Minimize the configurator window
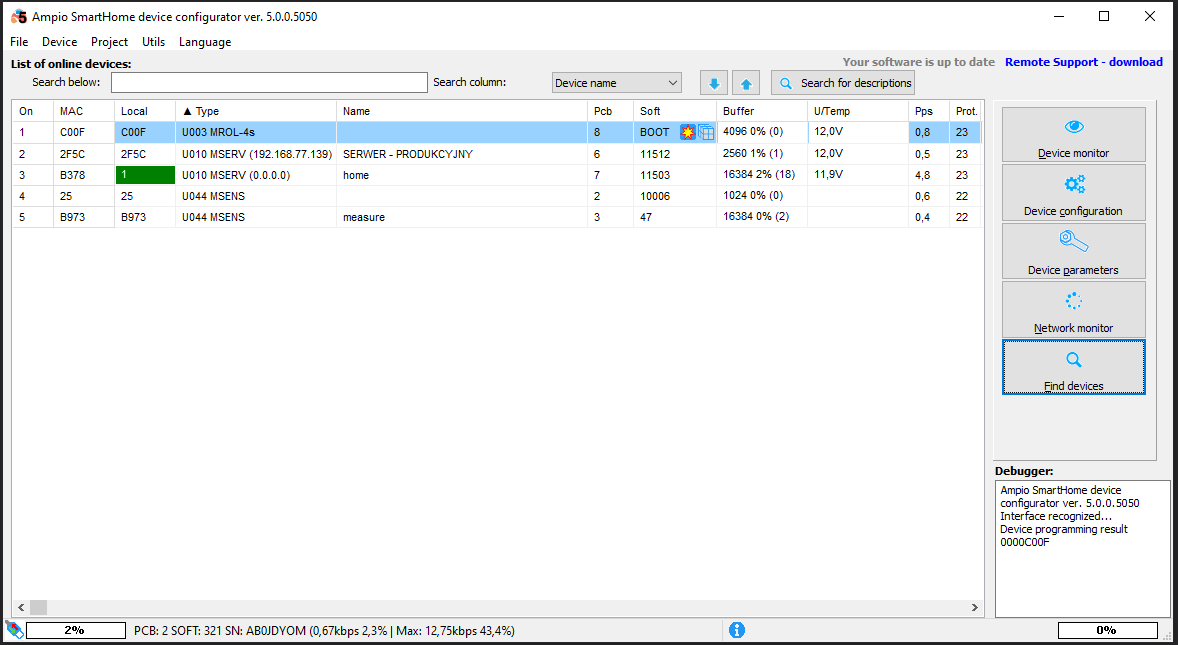 point(1059,17)
